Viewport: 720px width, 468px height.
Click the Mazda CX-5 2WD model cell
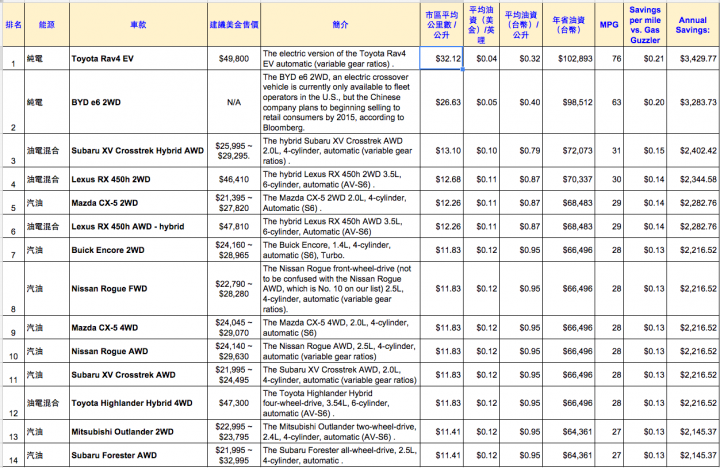tap(138, 203)
